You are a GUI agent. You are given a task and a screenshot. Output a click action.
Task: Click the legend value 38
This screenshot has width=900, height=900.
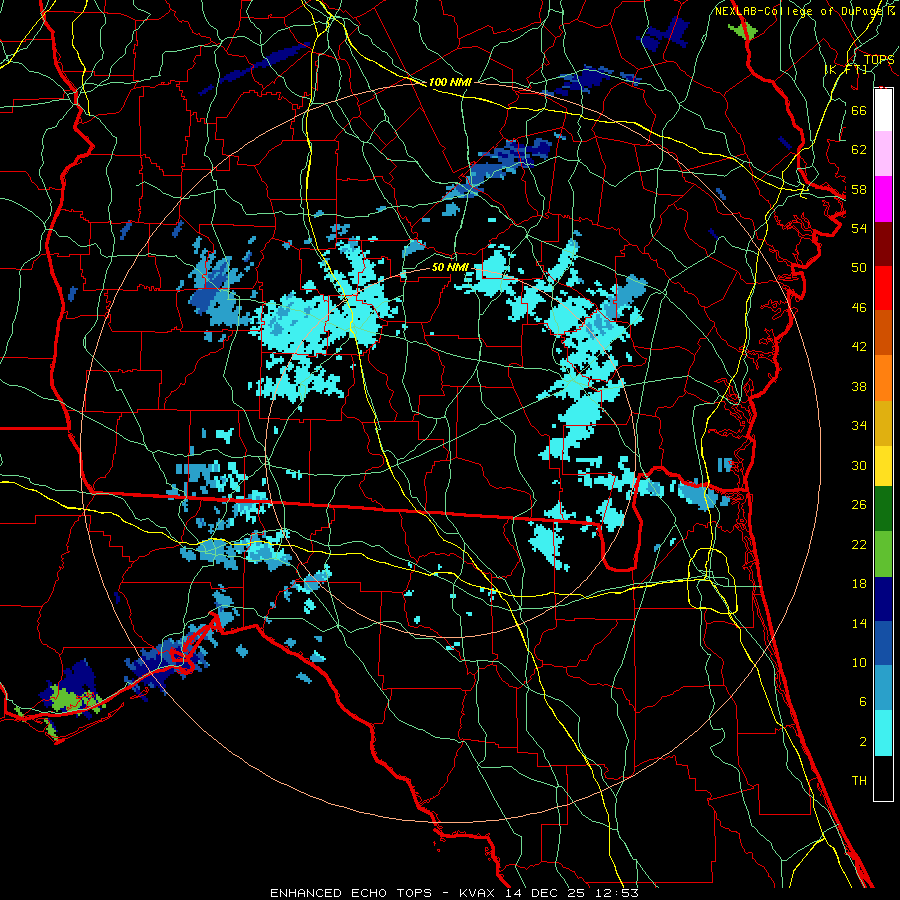pyautogui.click(x=859, y=386)
